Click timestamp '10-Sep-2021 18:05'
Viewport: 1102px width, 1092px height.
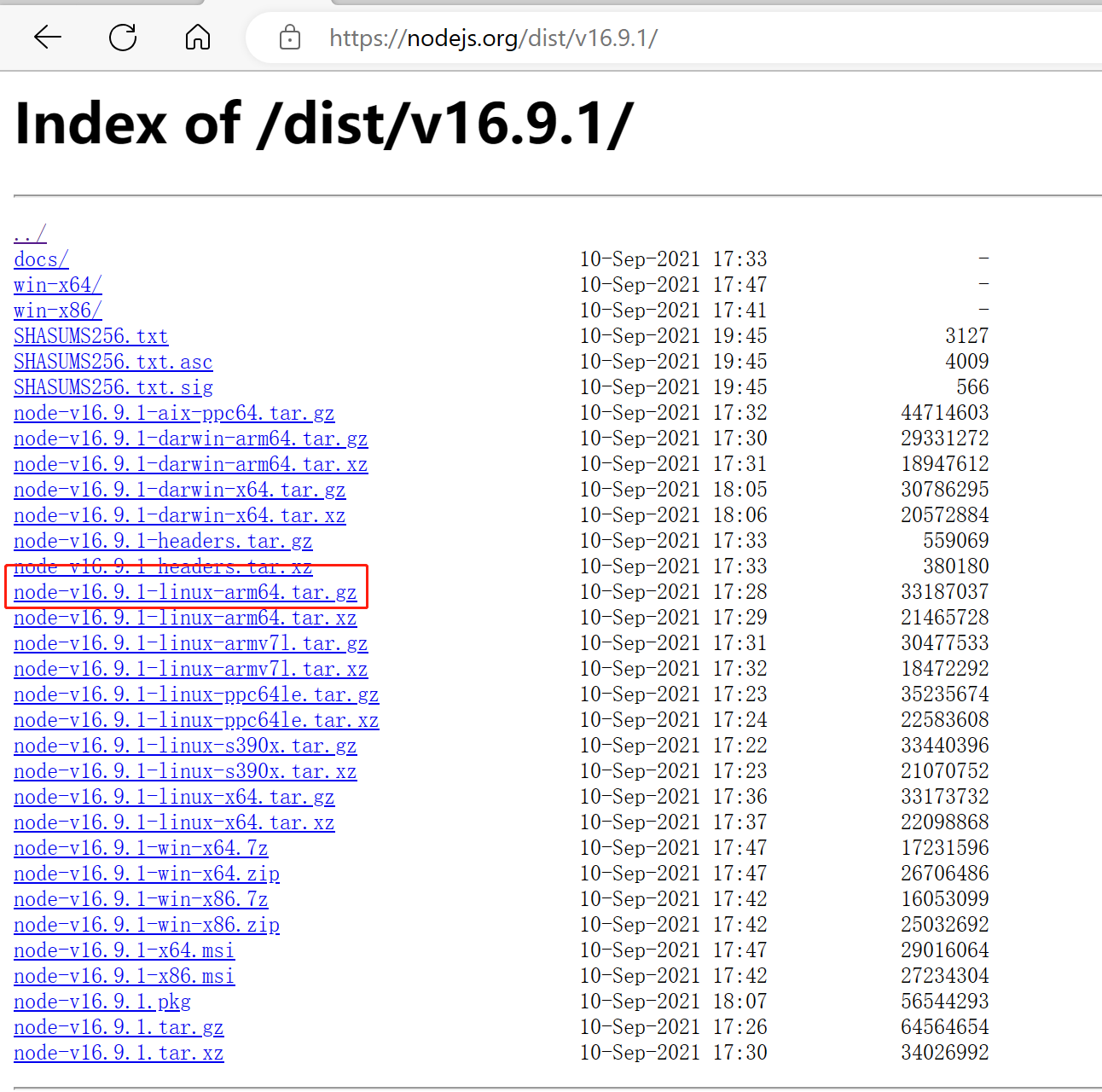point(674,490)
